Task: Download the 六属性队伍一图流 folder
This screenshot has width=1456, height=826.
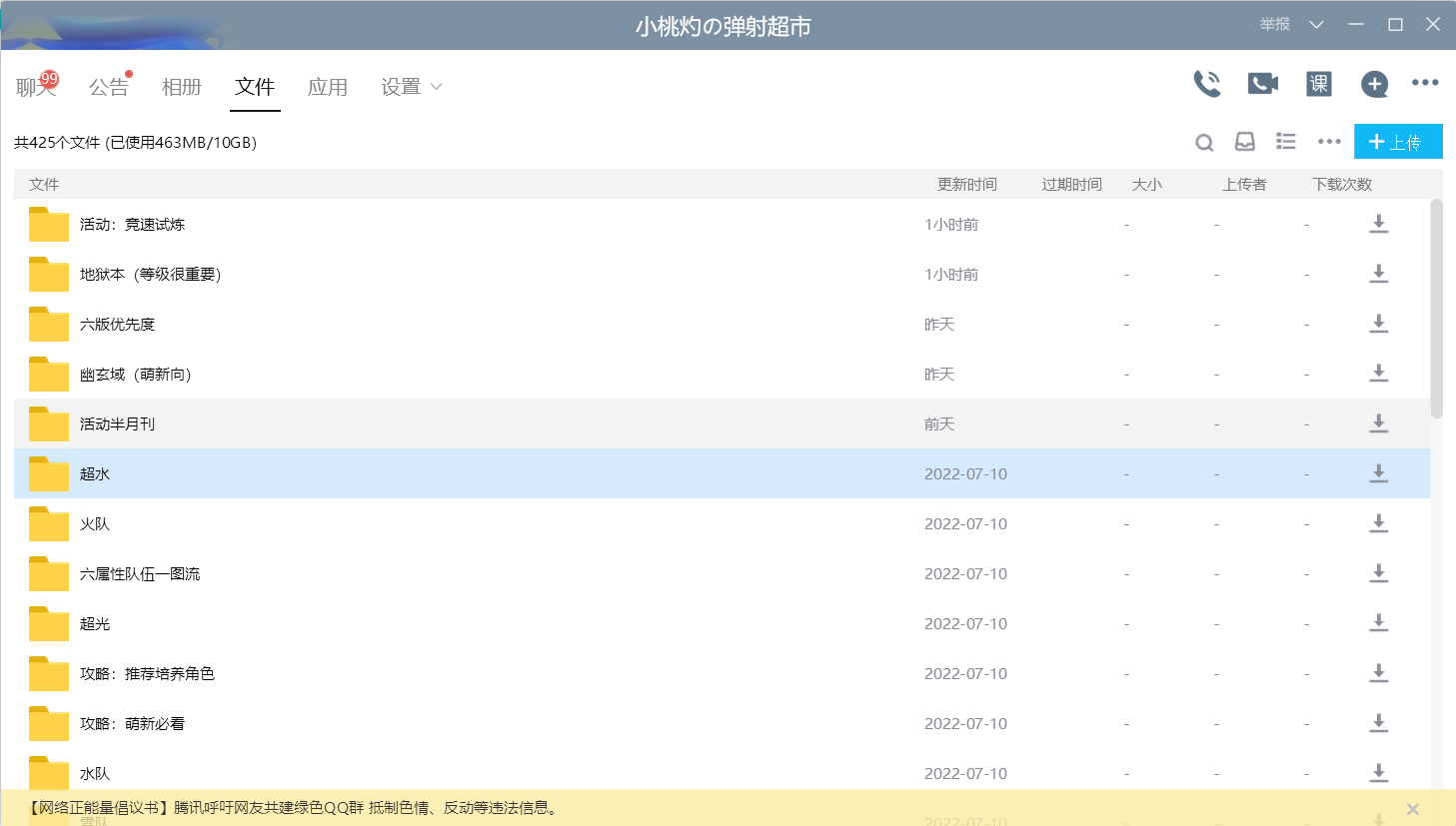Action: (x=1379, y=573)
